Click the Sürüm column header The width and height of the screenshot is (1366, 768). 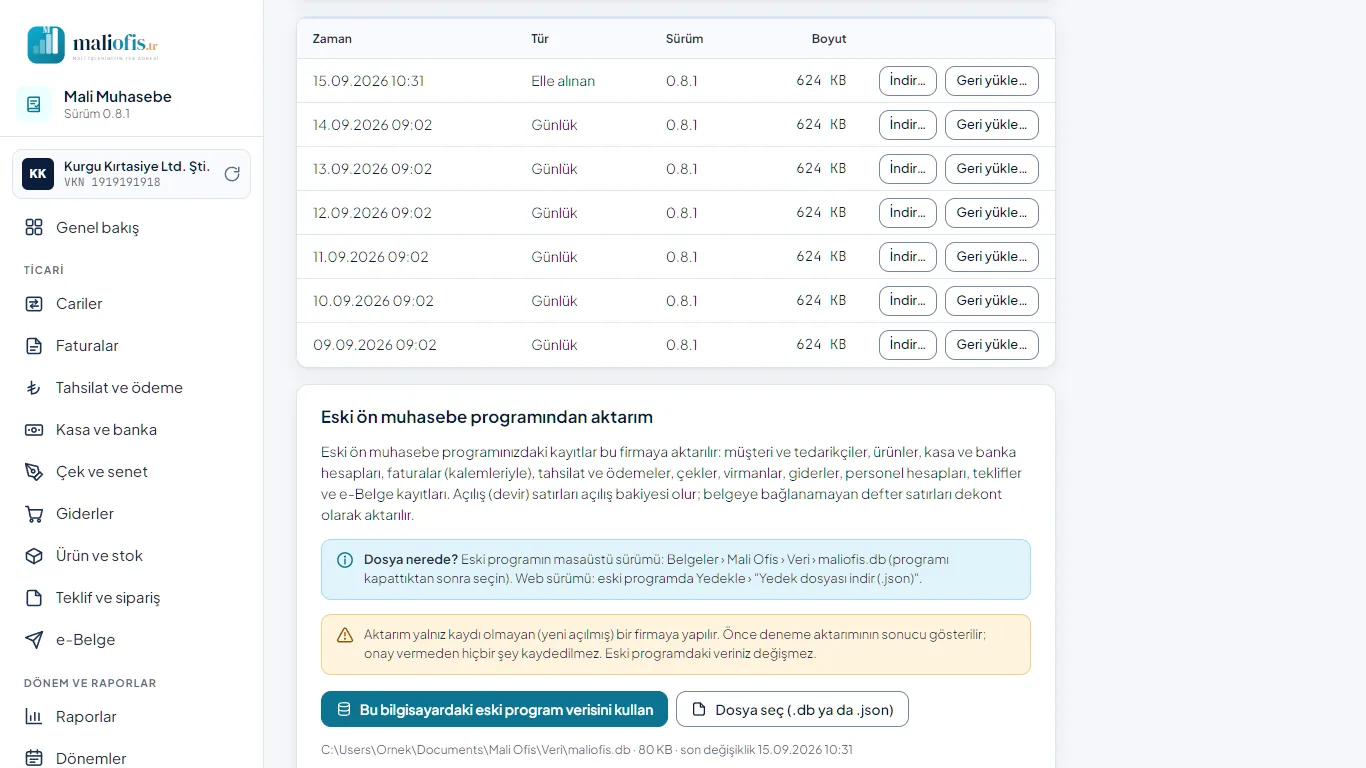point(684,39)
